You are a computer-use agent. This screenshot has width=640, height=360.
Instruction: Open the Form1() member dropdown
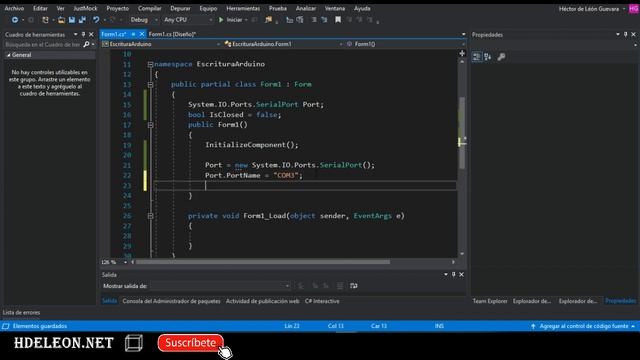coord(406,44)
